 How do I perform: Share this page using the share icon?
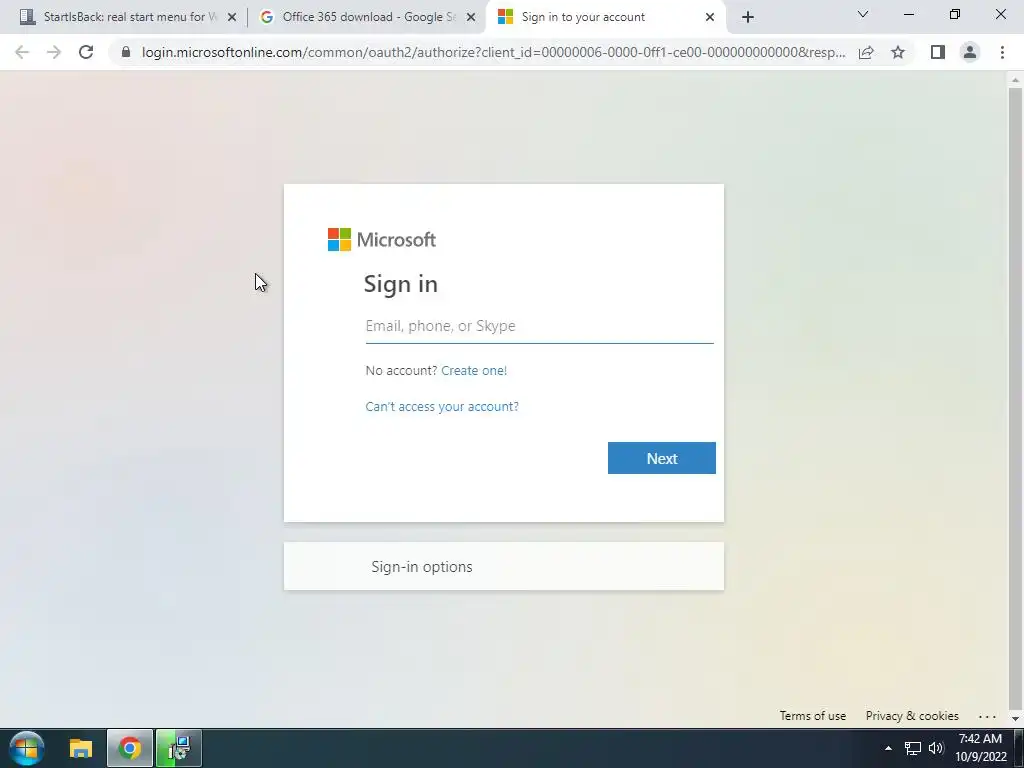[866, 52]
